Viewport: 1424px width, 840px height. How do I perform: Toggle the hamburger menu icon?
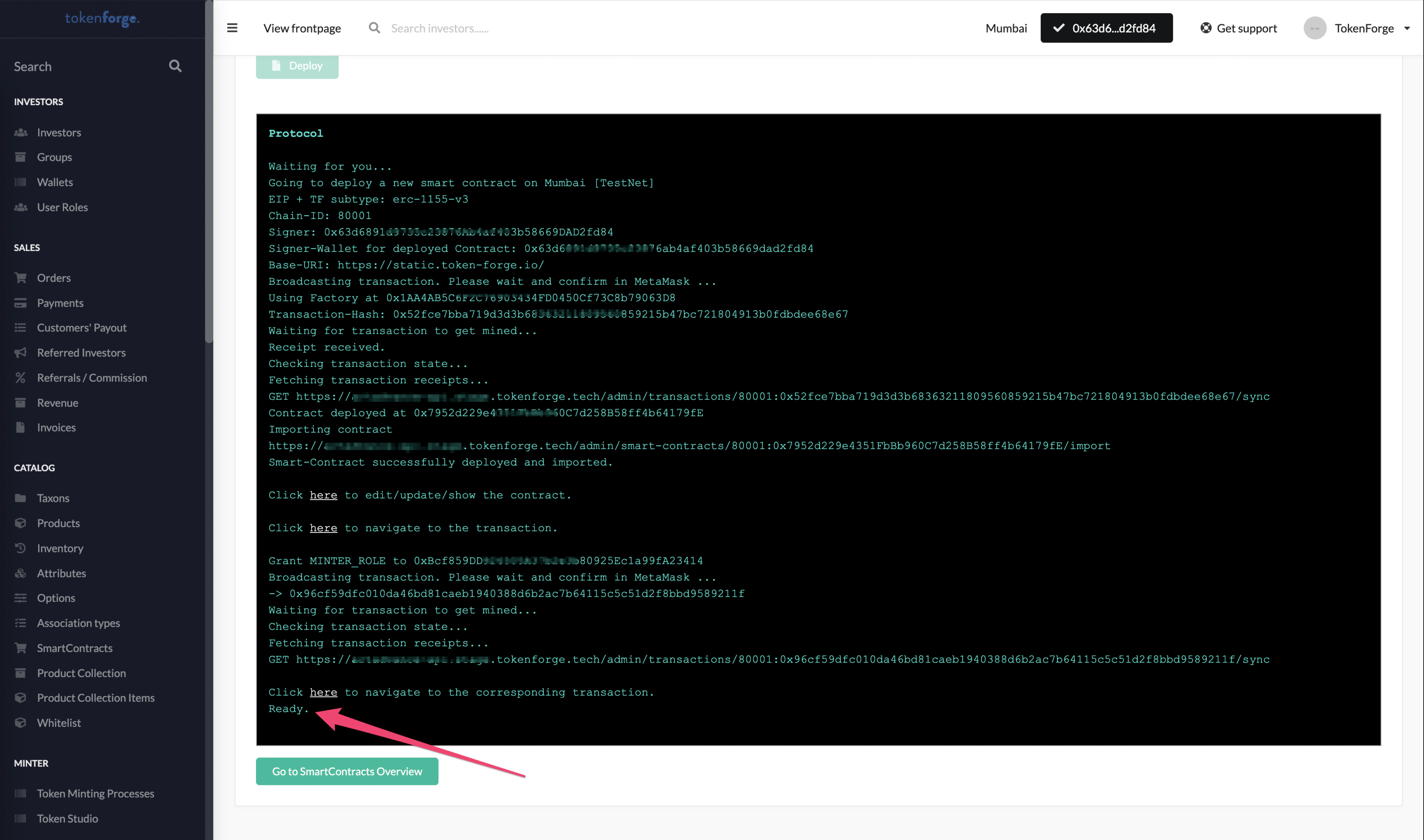point(232,28)
